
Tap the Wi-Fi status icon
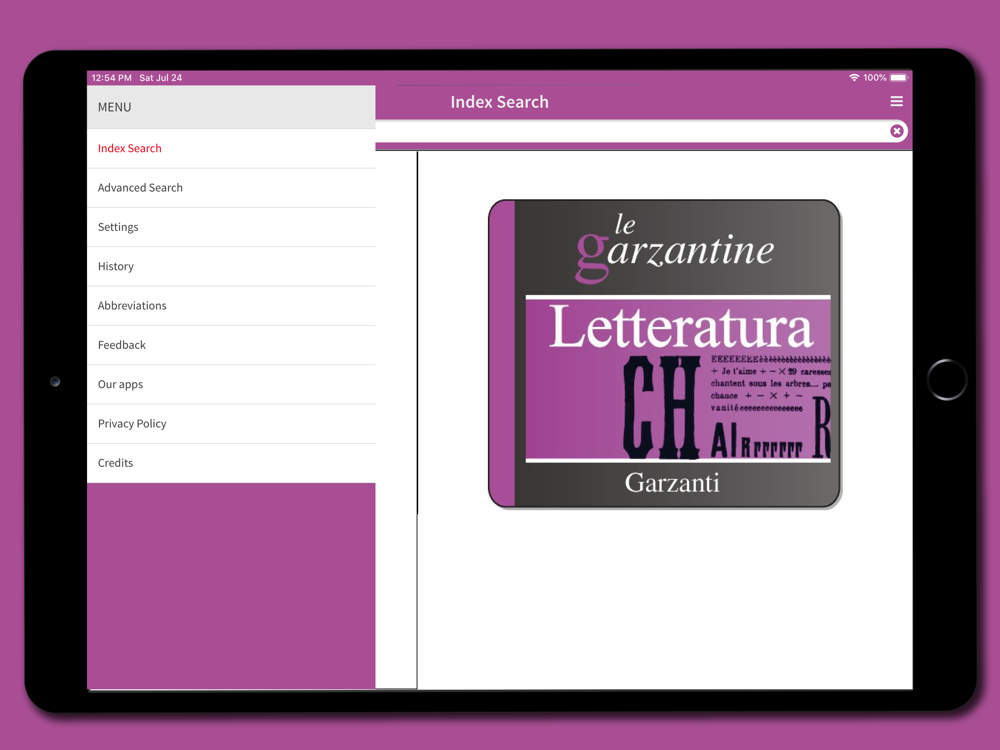pos(854,77)
